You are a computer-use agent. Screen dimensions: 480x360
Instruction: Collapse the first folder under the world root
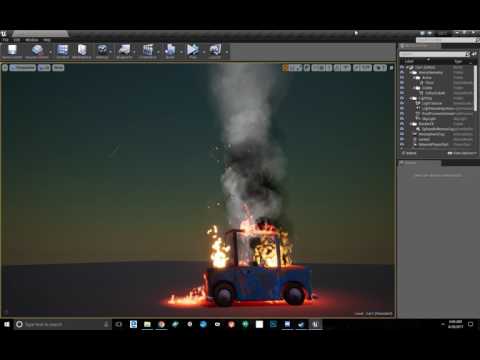[x=411, y=73]
